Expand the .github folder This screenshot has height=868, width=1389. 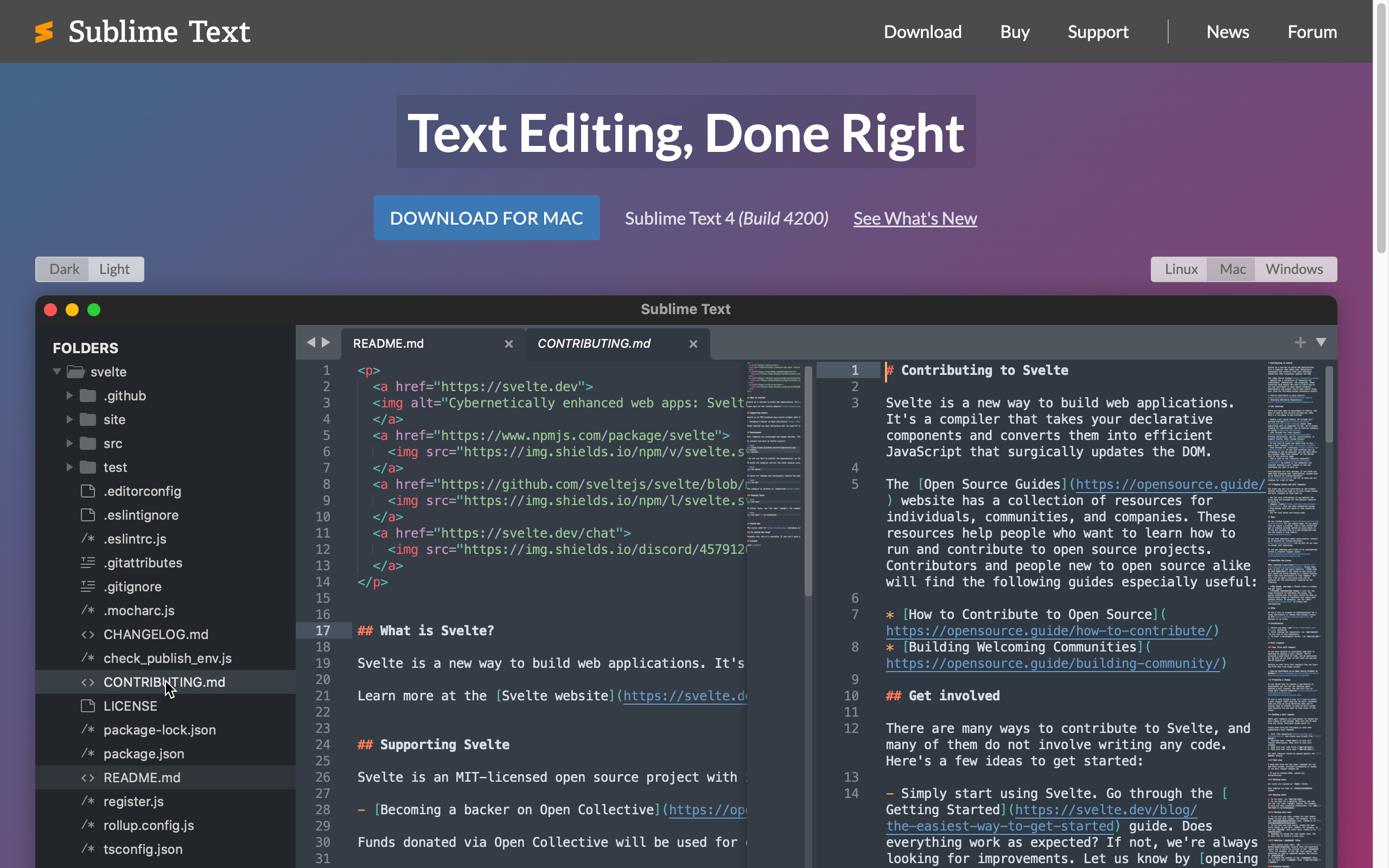tap(69, 395)
